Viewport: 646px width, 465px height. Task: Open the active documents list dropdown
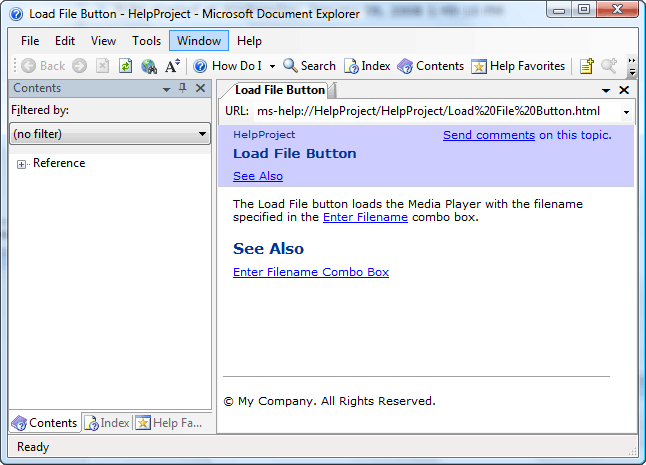click(x=606, y=90)
